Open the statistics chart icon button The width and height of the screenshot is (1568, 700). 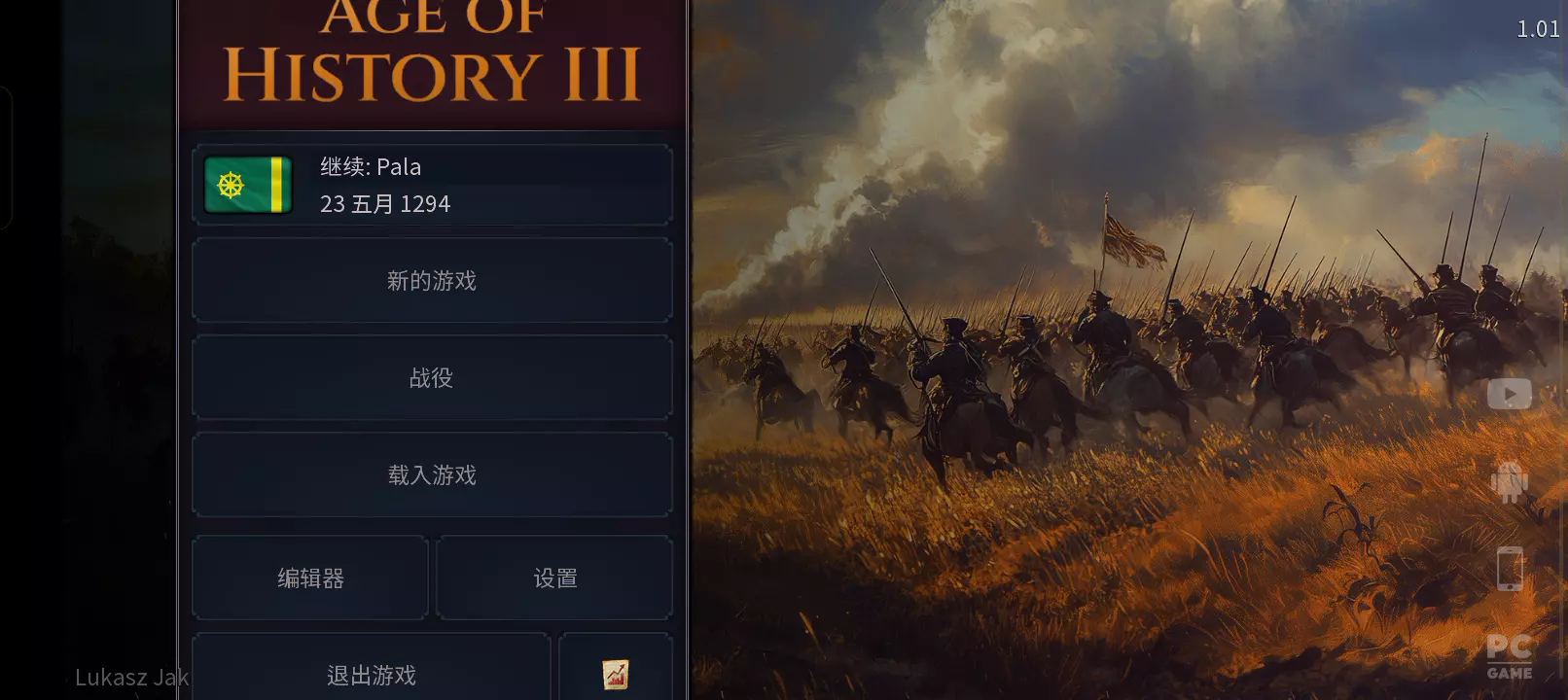tap(616, 673)
